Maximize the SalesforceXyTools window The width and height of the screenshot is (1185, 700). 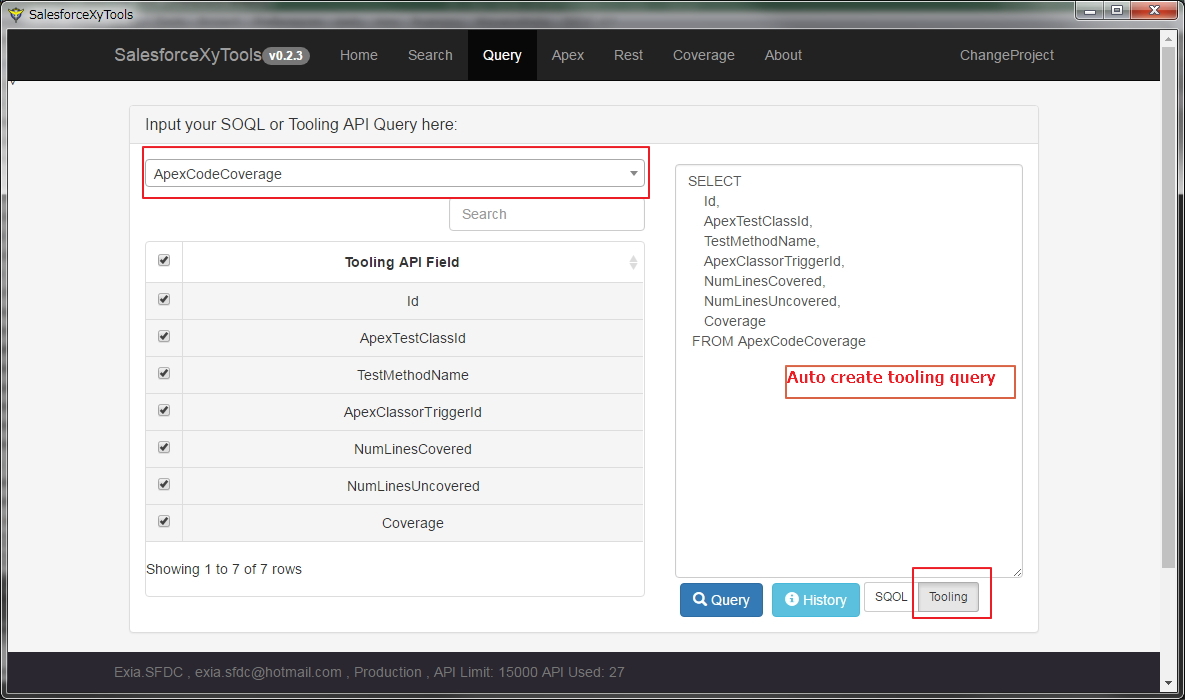pyautogui.click(x=1116, y=10)
